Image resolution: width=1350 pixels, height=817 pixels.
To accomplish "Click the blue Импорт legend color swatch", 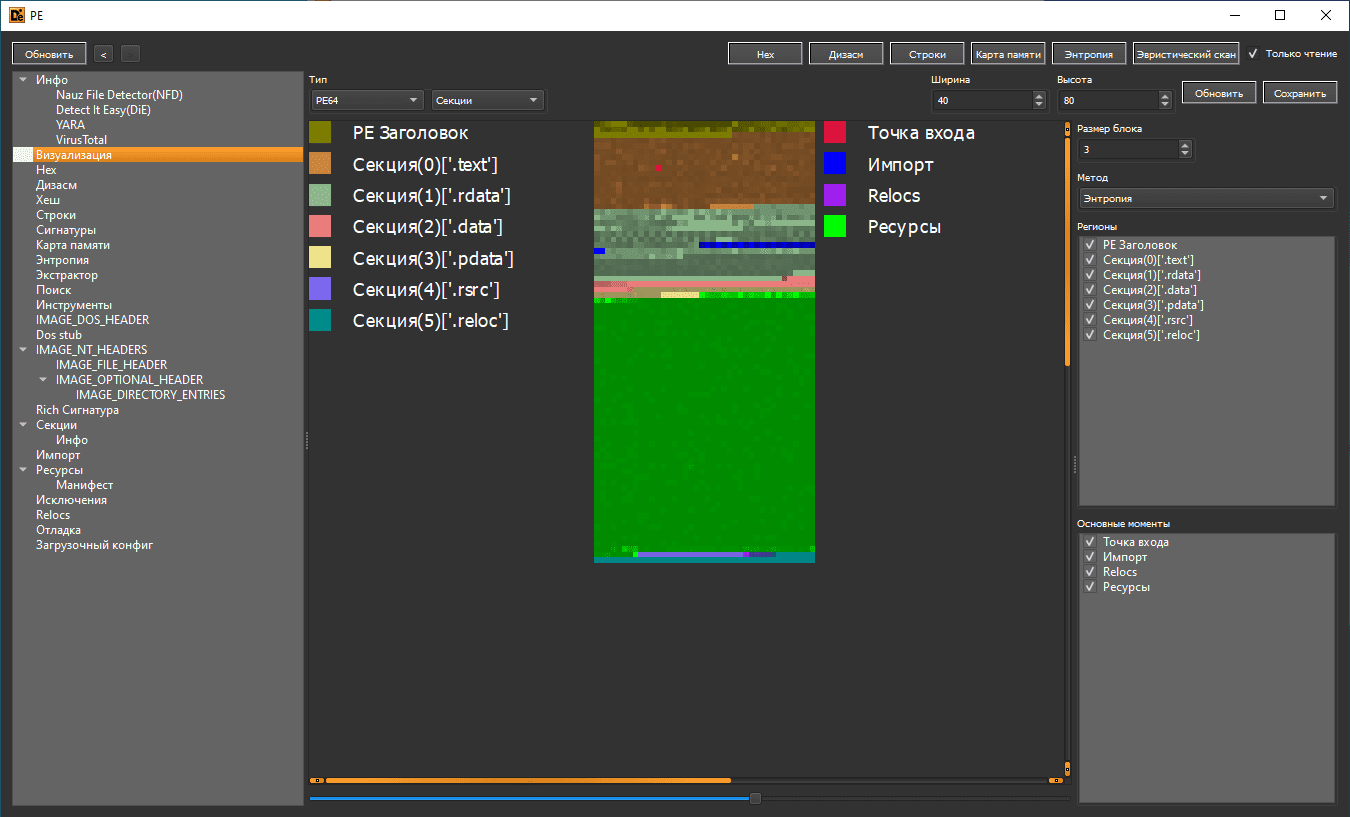I will pos(835,164).
